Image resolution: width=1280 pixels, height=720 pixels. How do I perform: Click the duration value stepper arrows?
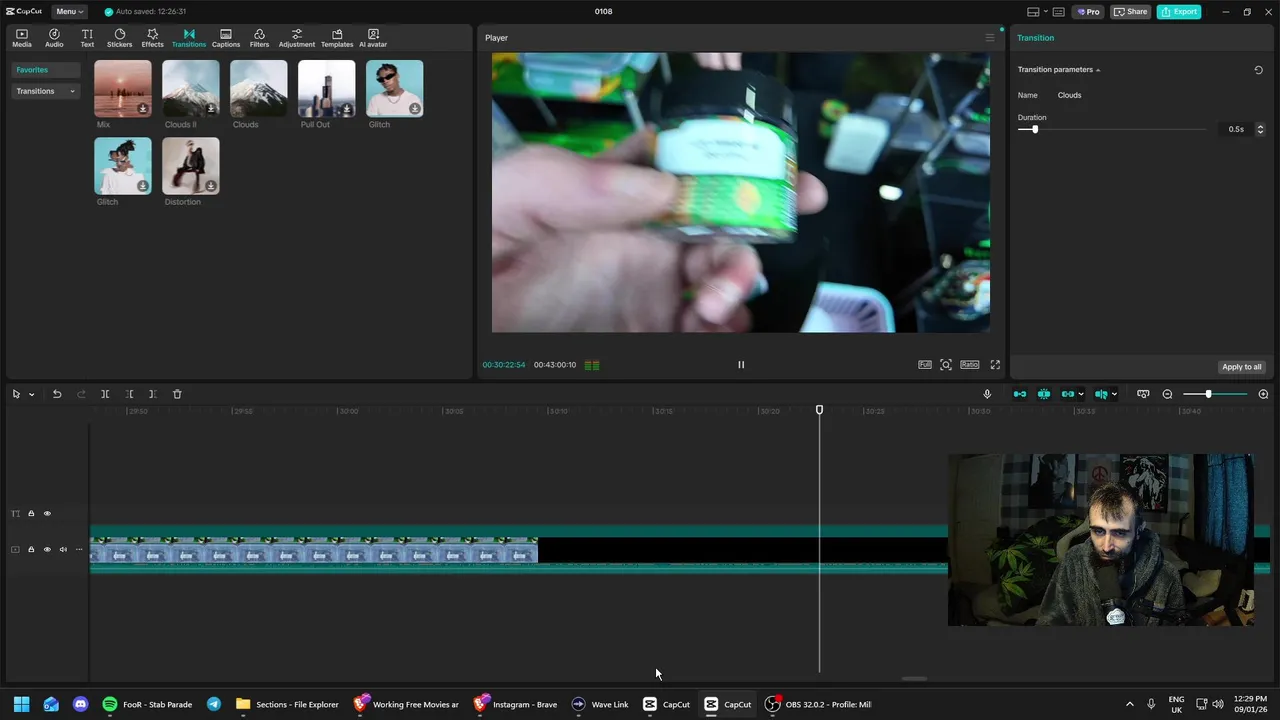[1260, 129]
